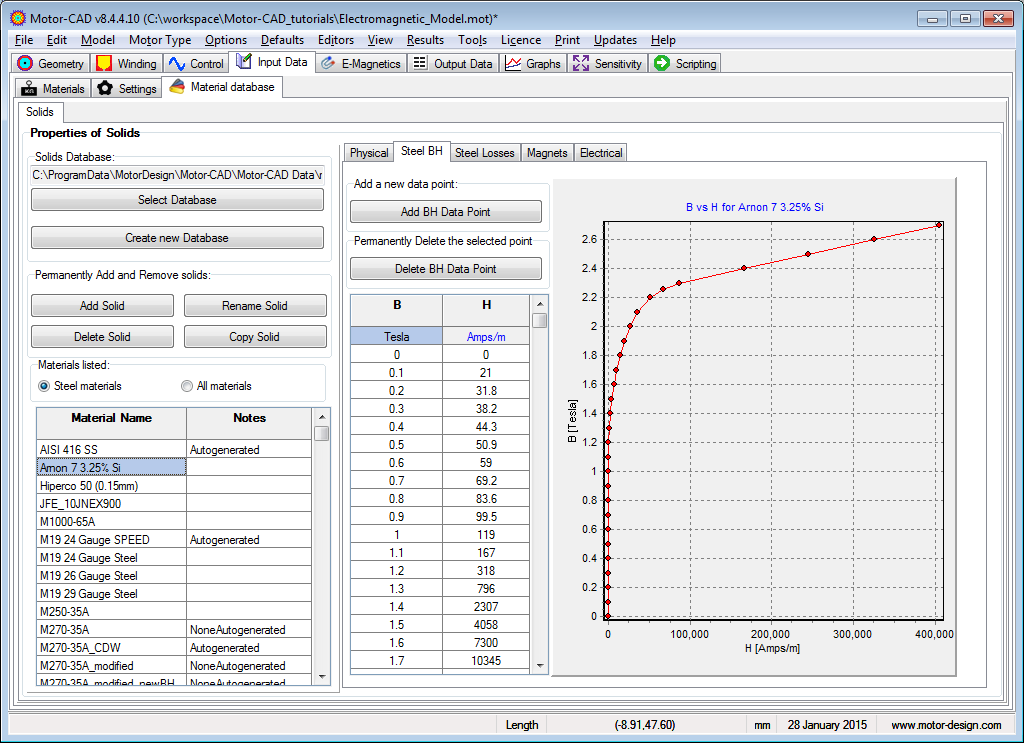Viewport: 1024px width, 743px height.
Task: Open the Results menu
Action: point(425,40)
